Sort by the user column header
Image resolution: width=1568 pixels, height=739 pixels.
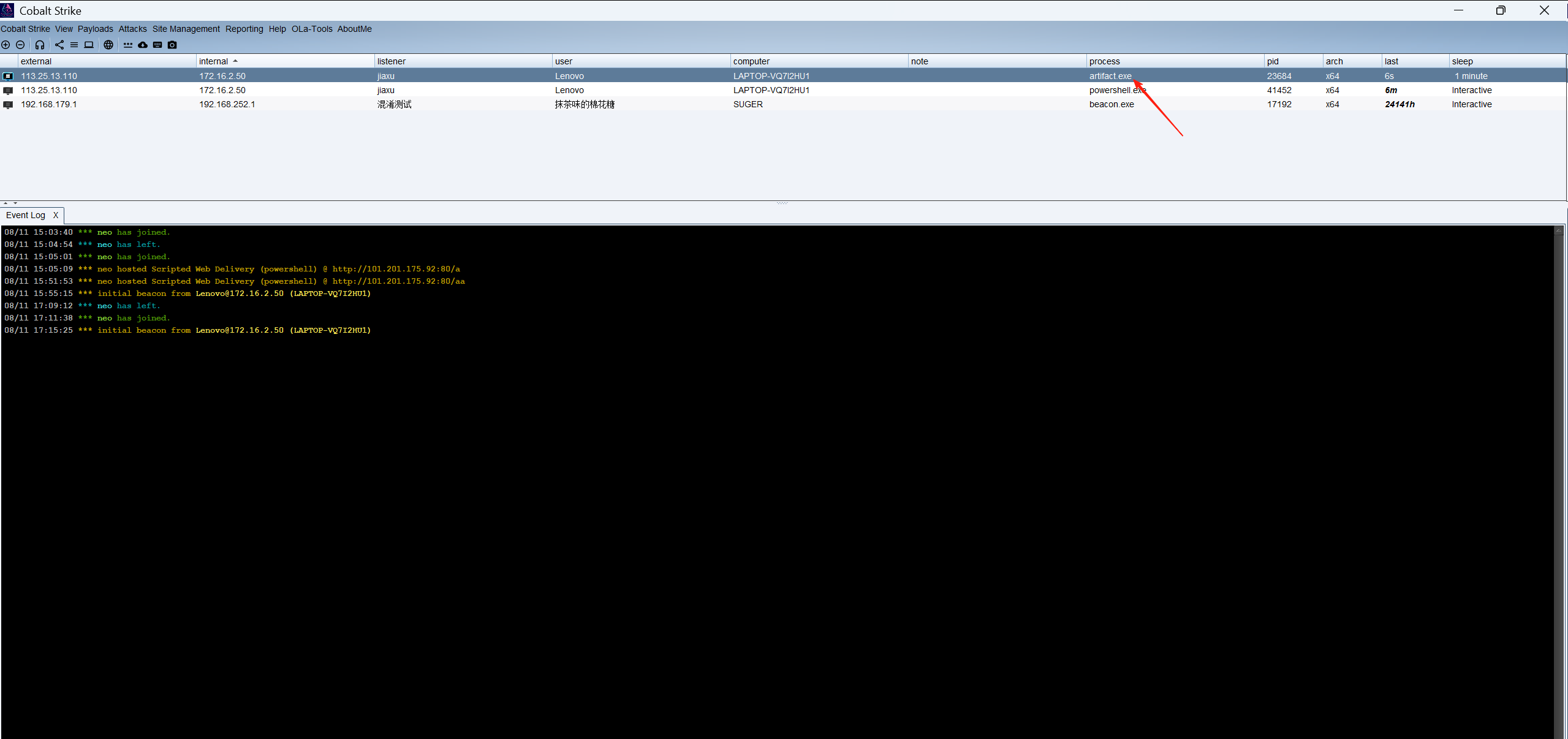coord(642,61)
